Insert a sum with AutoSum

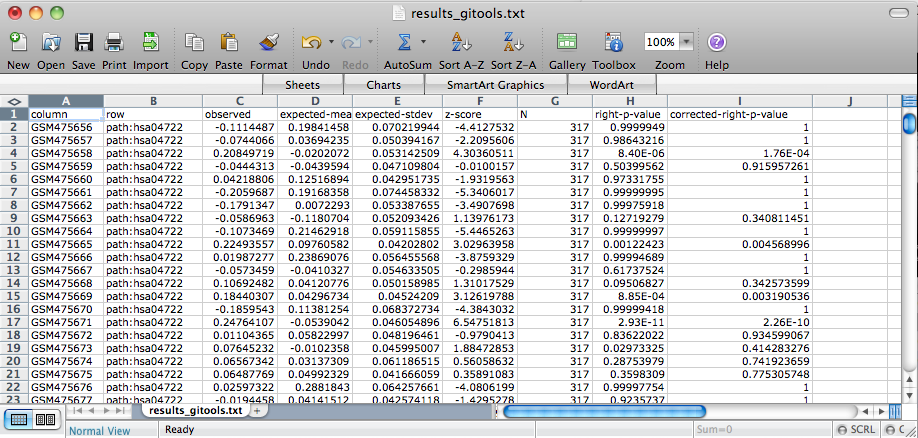(404, 42)
